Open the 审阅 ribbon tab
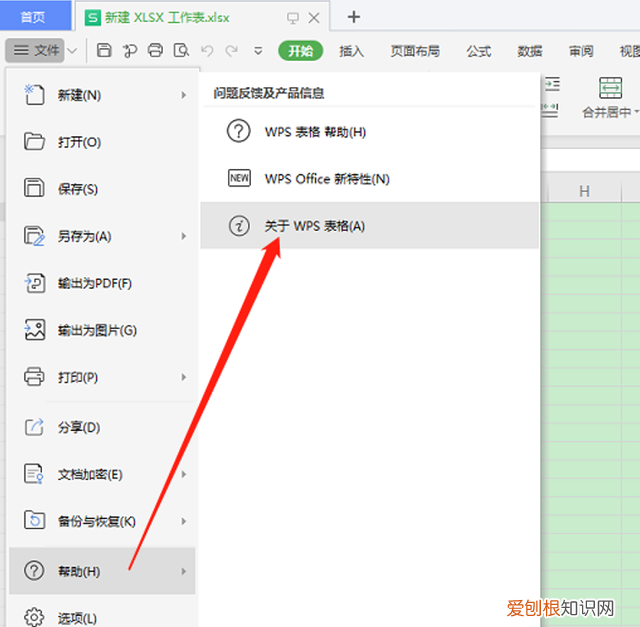Image resolution: width=640 pixels, height=627 pixels. pos(581,51)
